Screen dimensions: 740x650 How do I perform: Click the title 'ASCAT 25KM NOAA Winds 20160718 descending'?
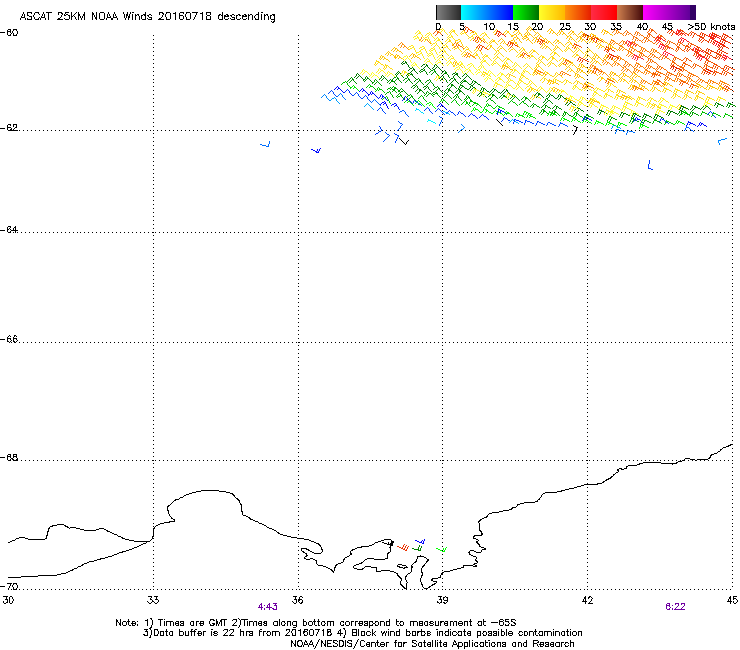click(147, 17)
